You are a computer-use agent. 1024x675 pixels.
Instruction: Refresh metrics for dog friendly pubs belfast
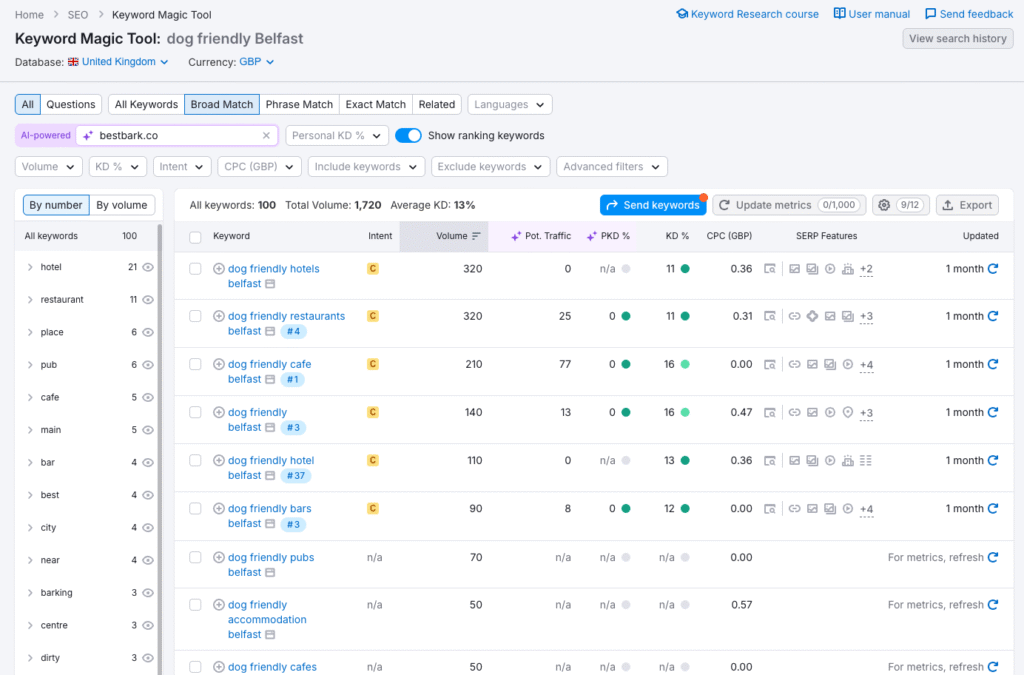coord(993,557)
